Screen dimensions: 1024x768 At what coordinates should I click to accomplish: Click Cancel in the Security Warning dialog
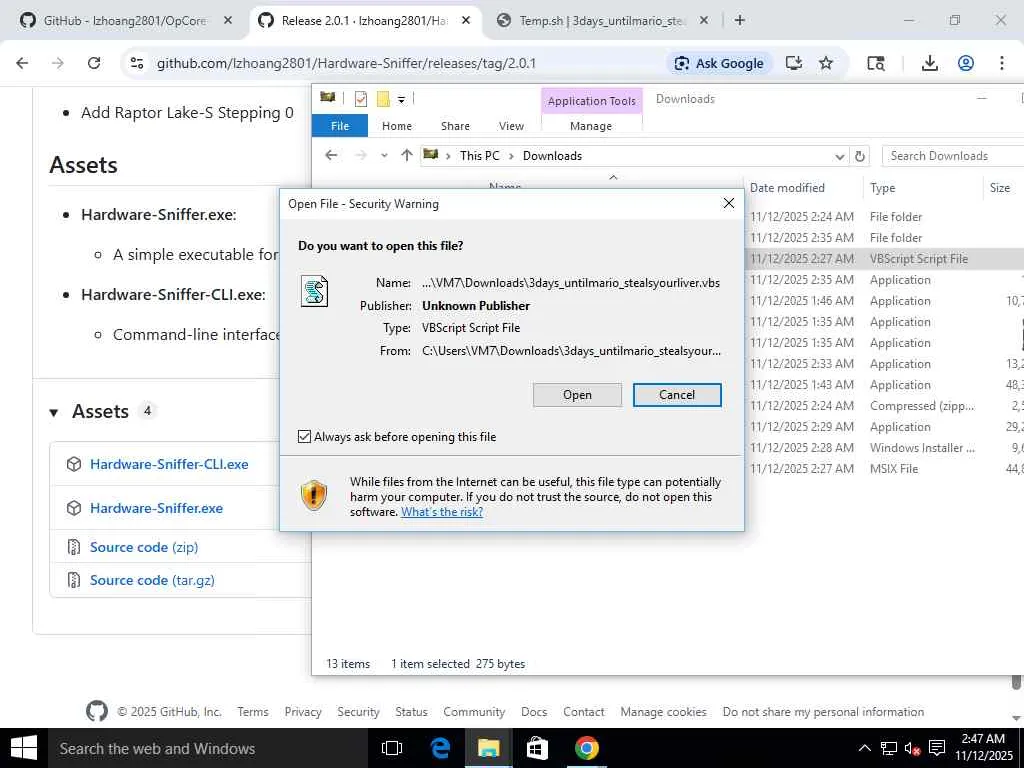click(677, 395)
